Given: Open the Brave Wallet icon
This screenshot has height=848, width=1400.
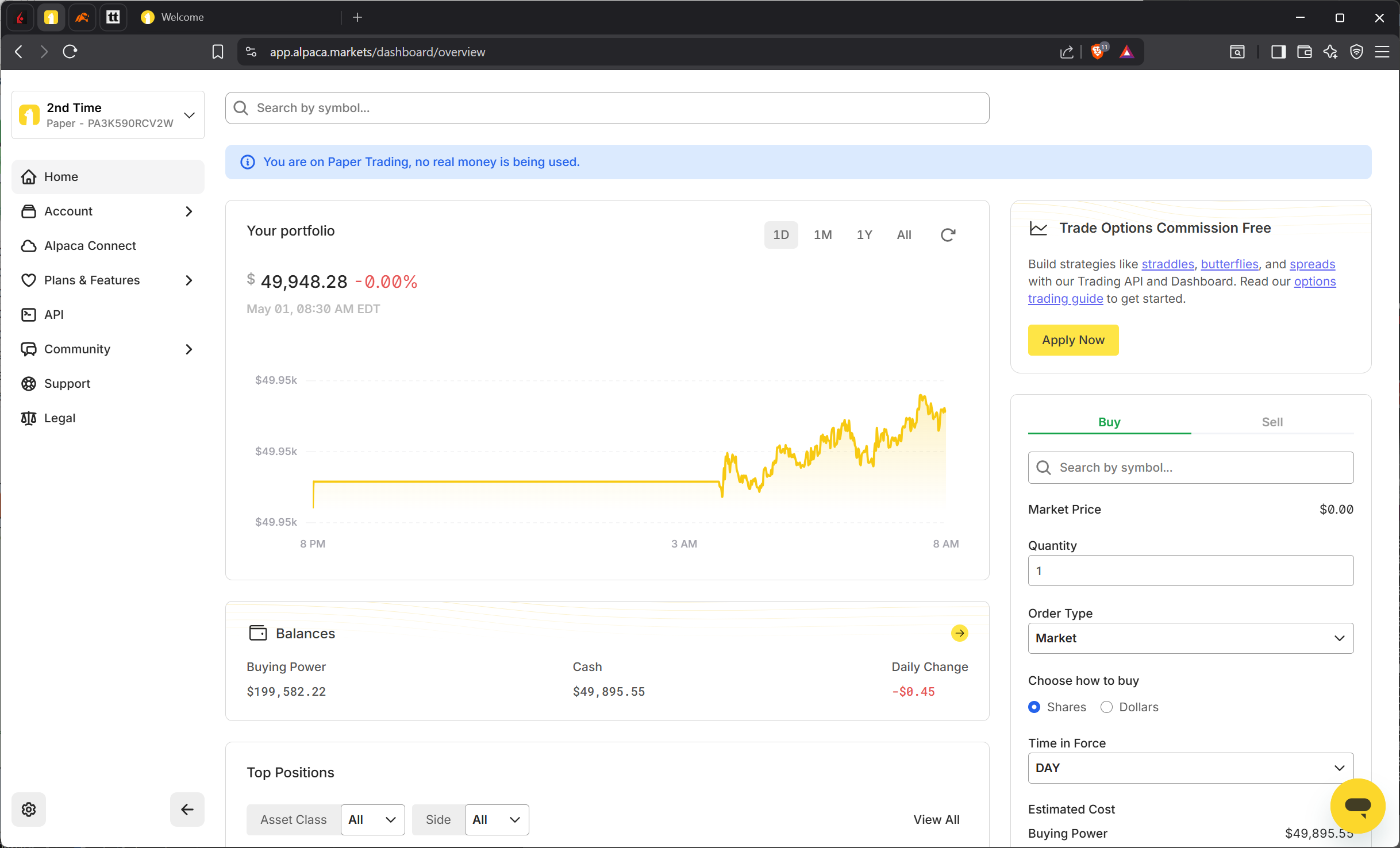Looking at the screenshot, I should (1305, 52).
